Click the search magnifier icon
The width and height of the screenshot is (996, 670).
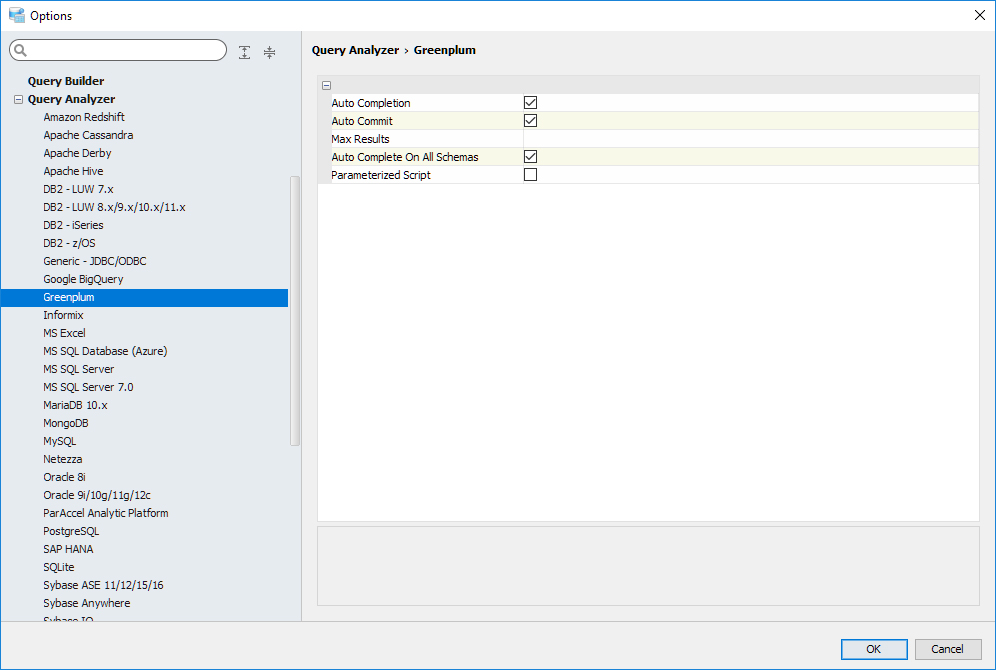(x=21, y=50)
